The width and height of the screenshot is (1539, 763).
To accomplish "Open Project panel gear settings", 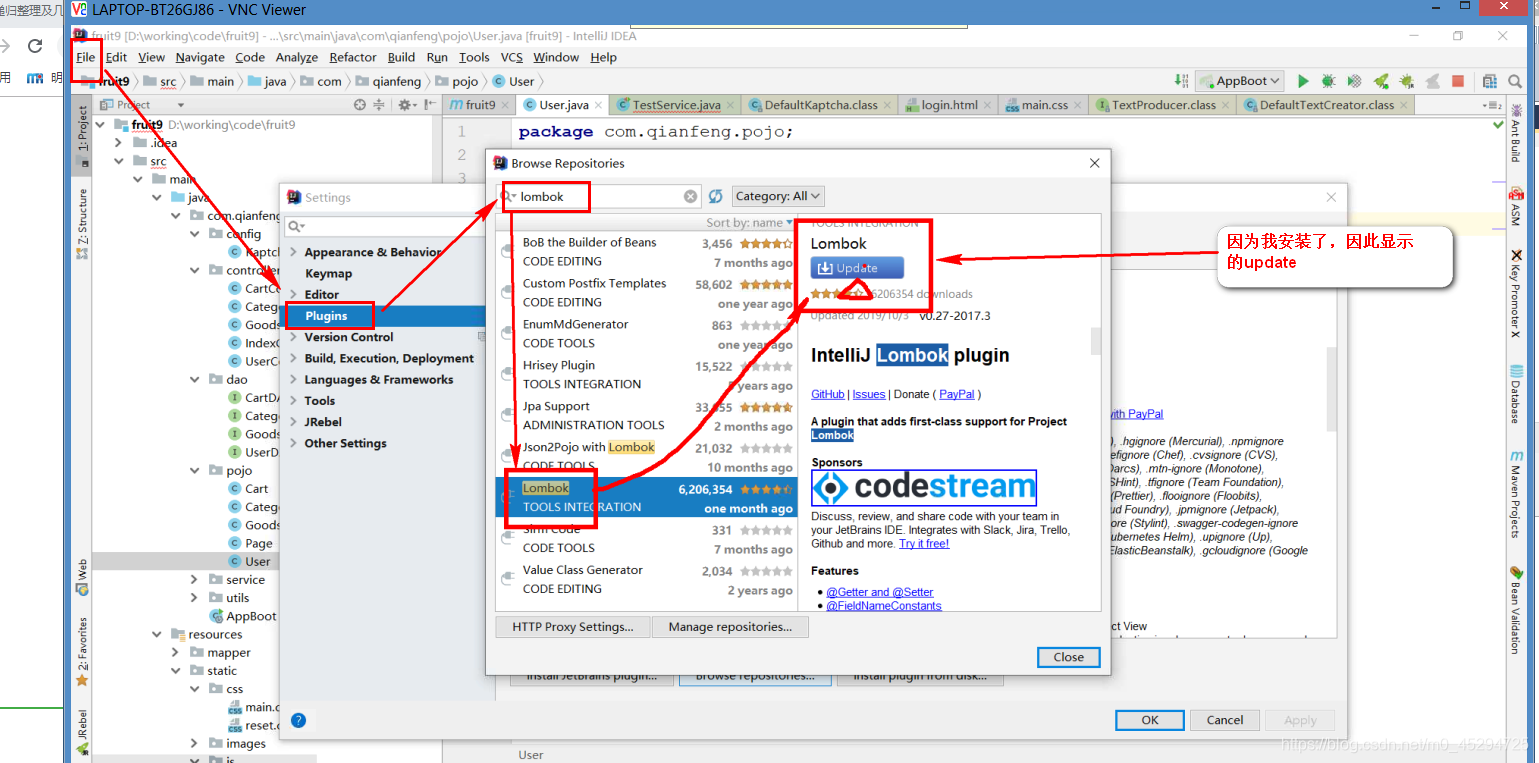I will (x=405, y=104).
